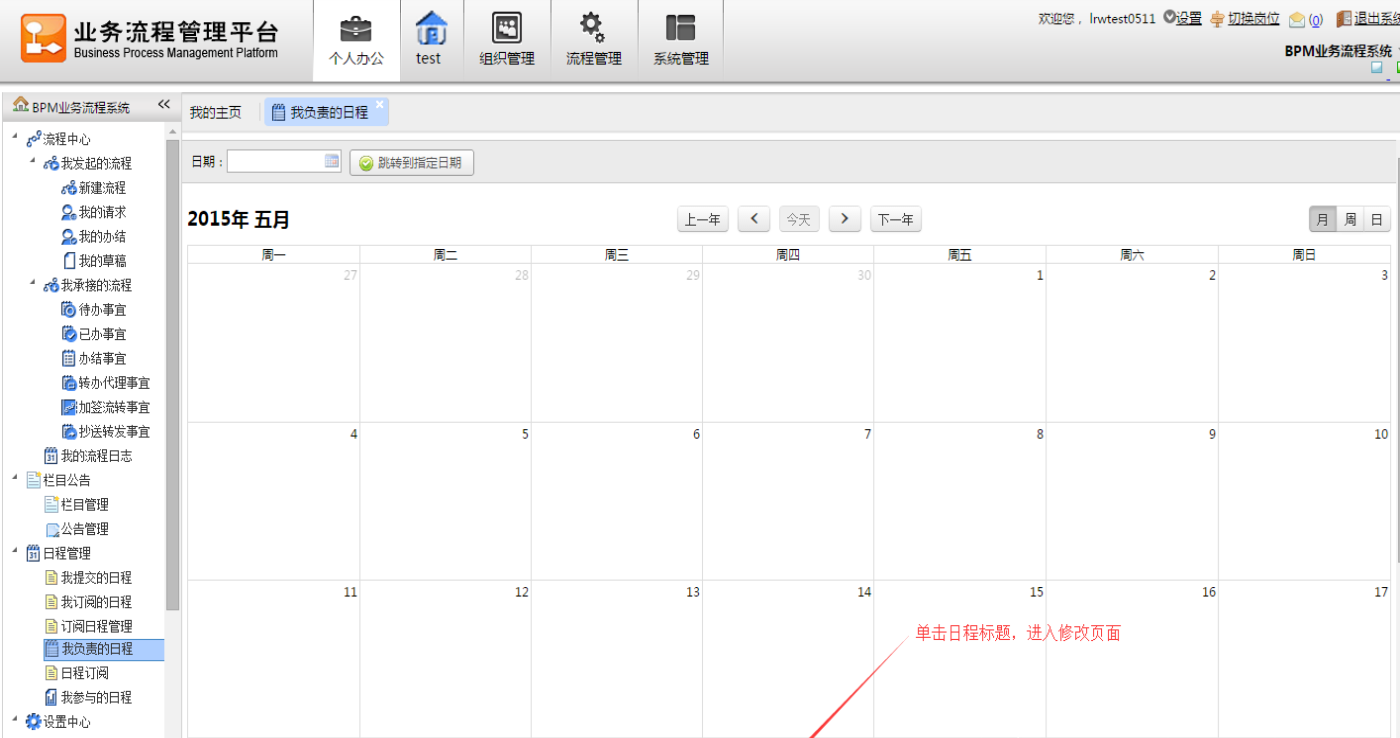The height and width of the screenshot is (738, 1400).
Task: Click the 周日 column header
Action: point(1304,255)
